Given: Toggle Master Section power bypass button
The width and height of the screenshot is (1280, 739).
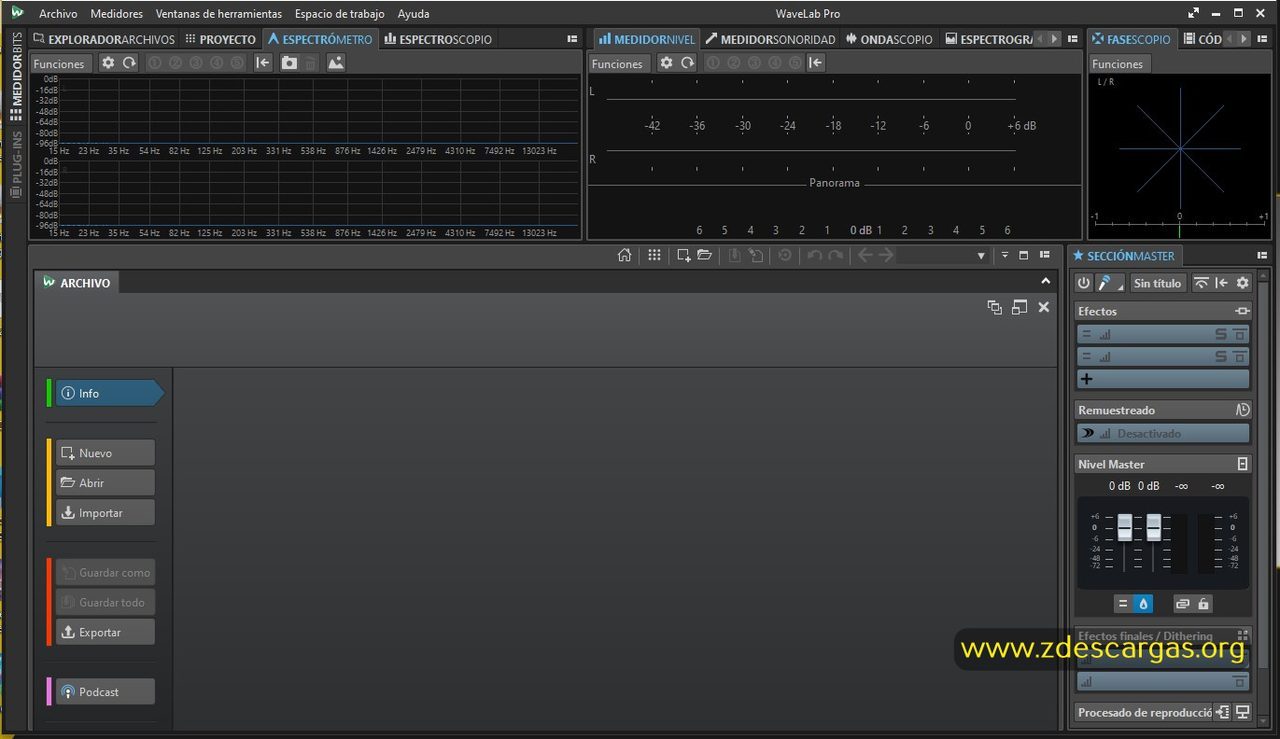Looking at the screenshot, I should (1083, 283).
